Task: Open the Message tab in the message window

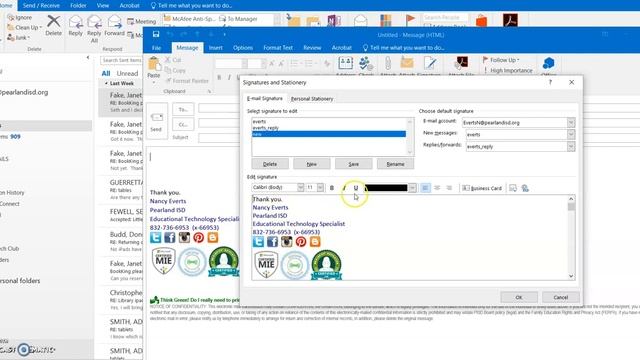Action: [187, 48]
